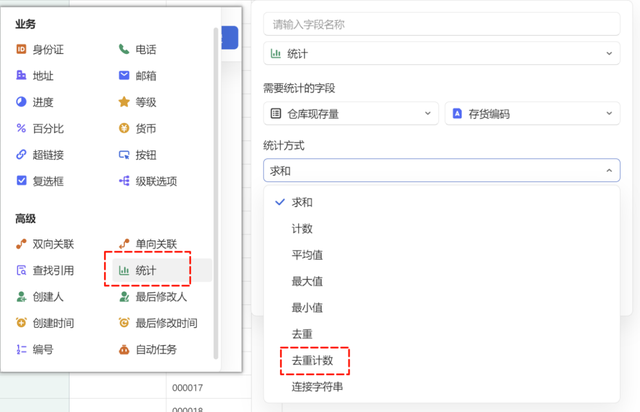Choose 最小值 minimum option
Image resolution: width=640 pixels, height=412 pixels.
coord(442,307)
